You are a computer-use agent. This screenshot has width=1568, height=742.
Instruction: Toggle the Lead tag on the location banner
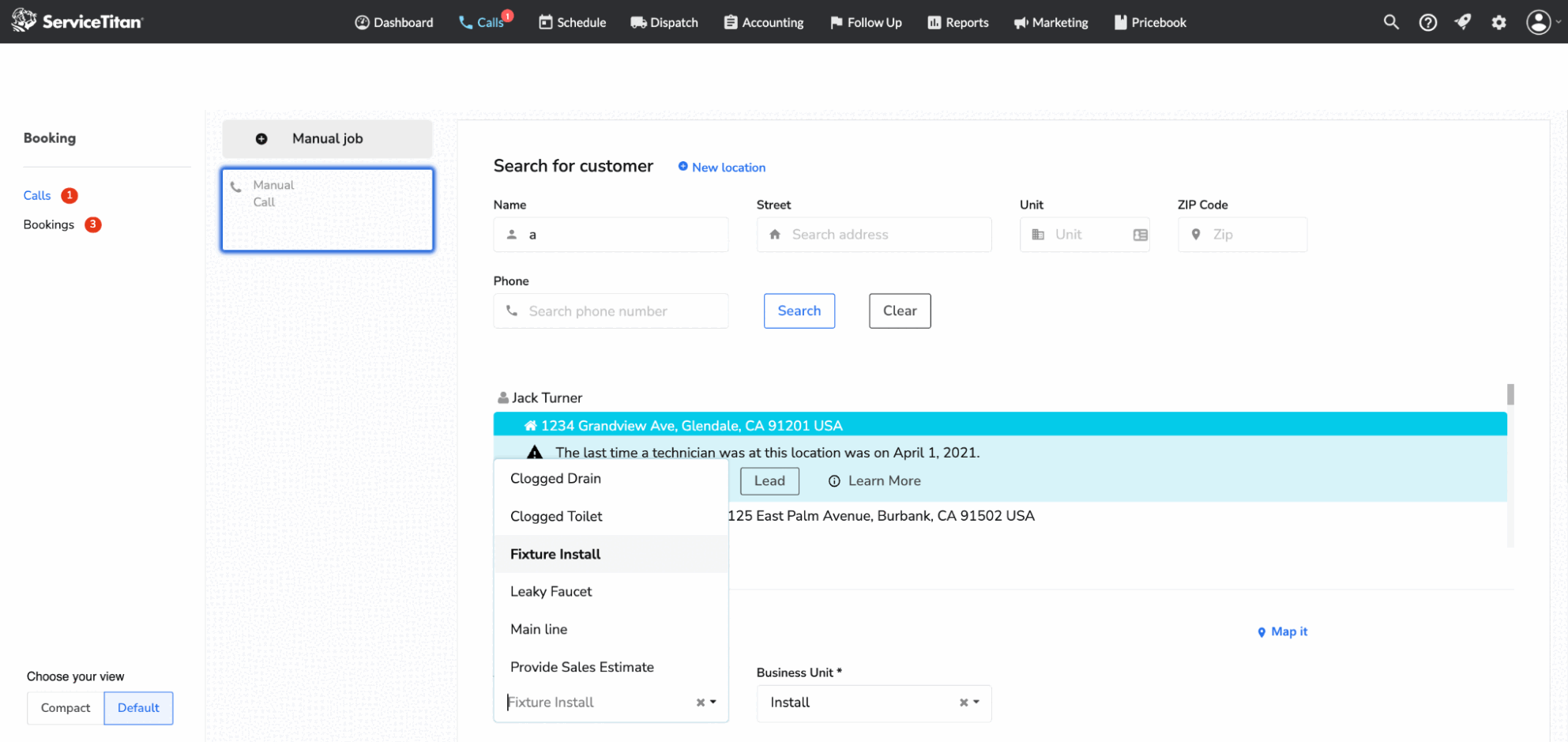(769, 480)
